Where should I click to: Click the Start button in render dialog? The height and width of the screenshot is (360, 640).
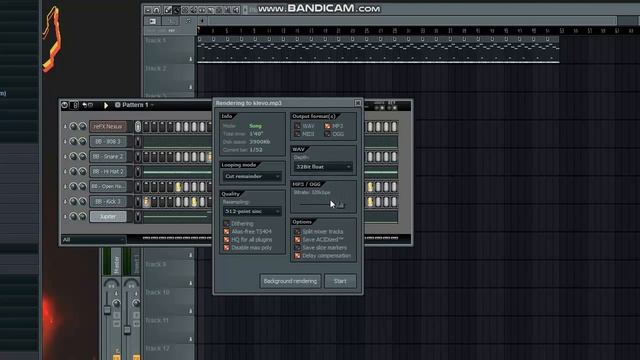click(340, 281)
